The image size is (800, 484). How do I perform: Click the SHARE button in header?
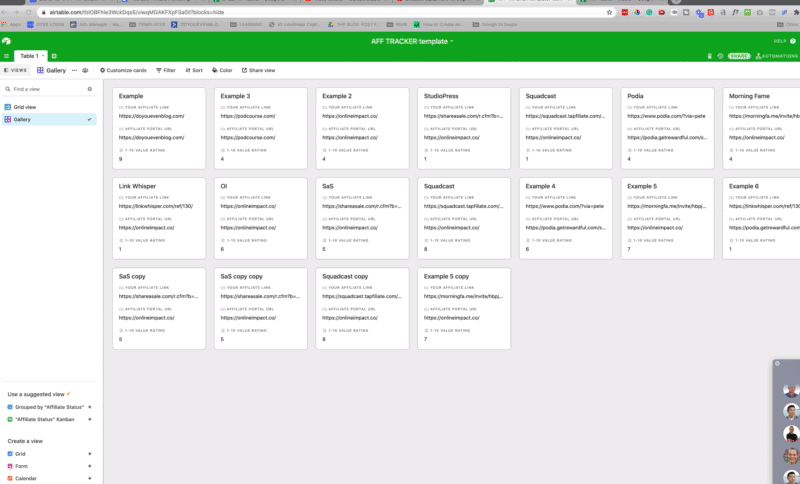(739, 56)
